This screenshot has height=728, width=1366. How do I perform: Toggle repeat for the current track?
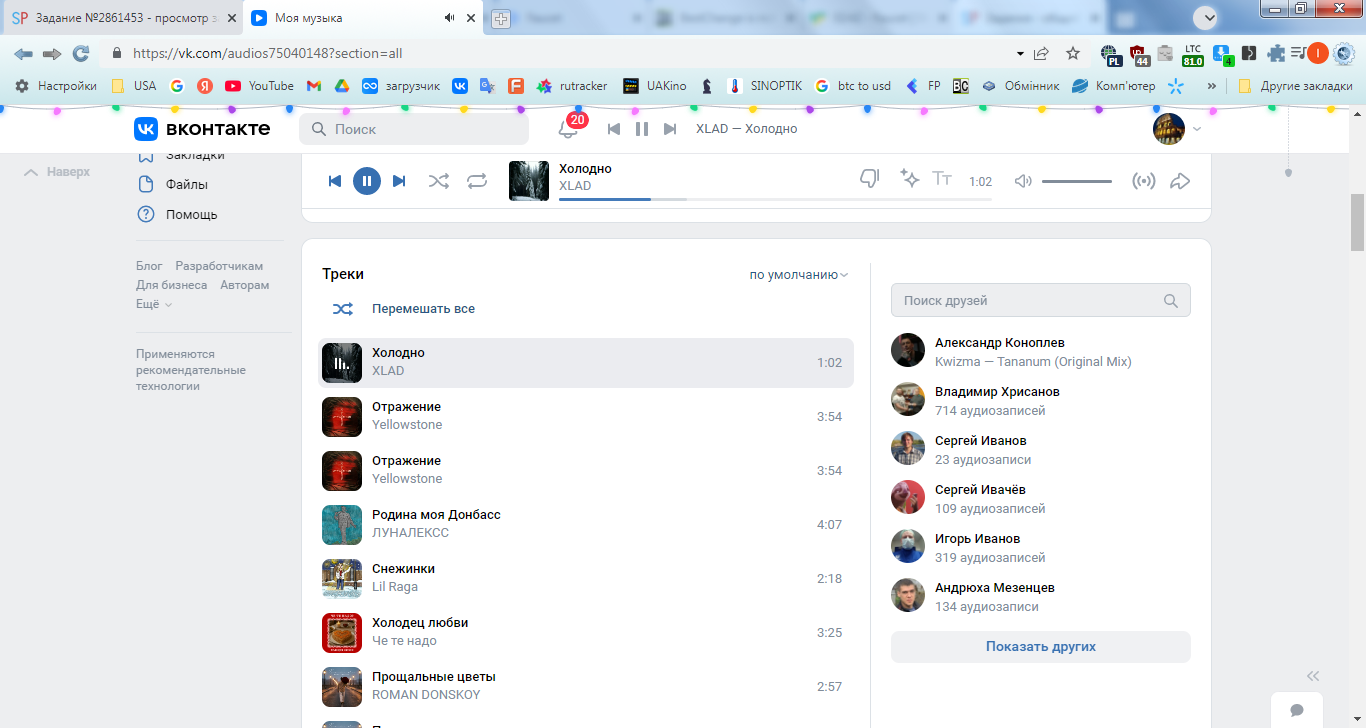(x=477, y=181)
